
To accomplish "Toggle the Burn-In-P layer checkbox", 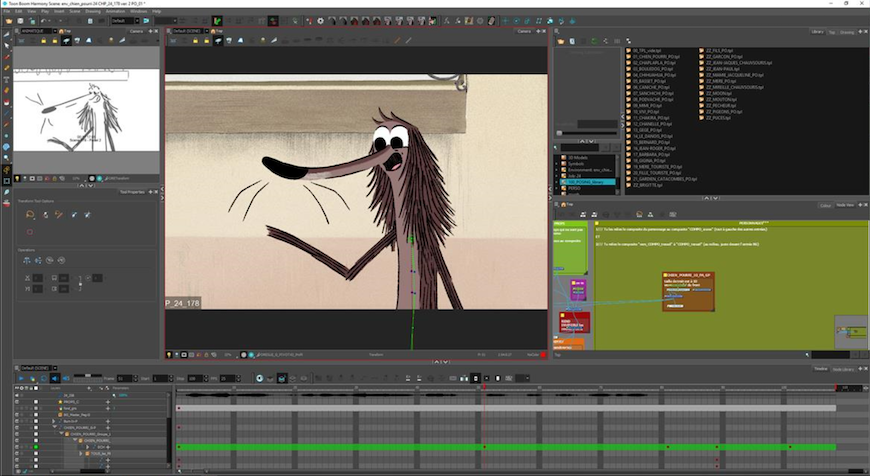I will [x=36, y=421].
